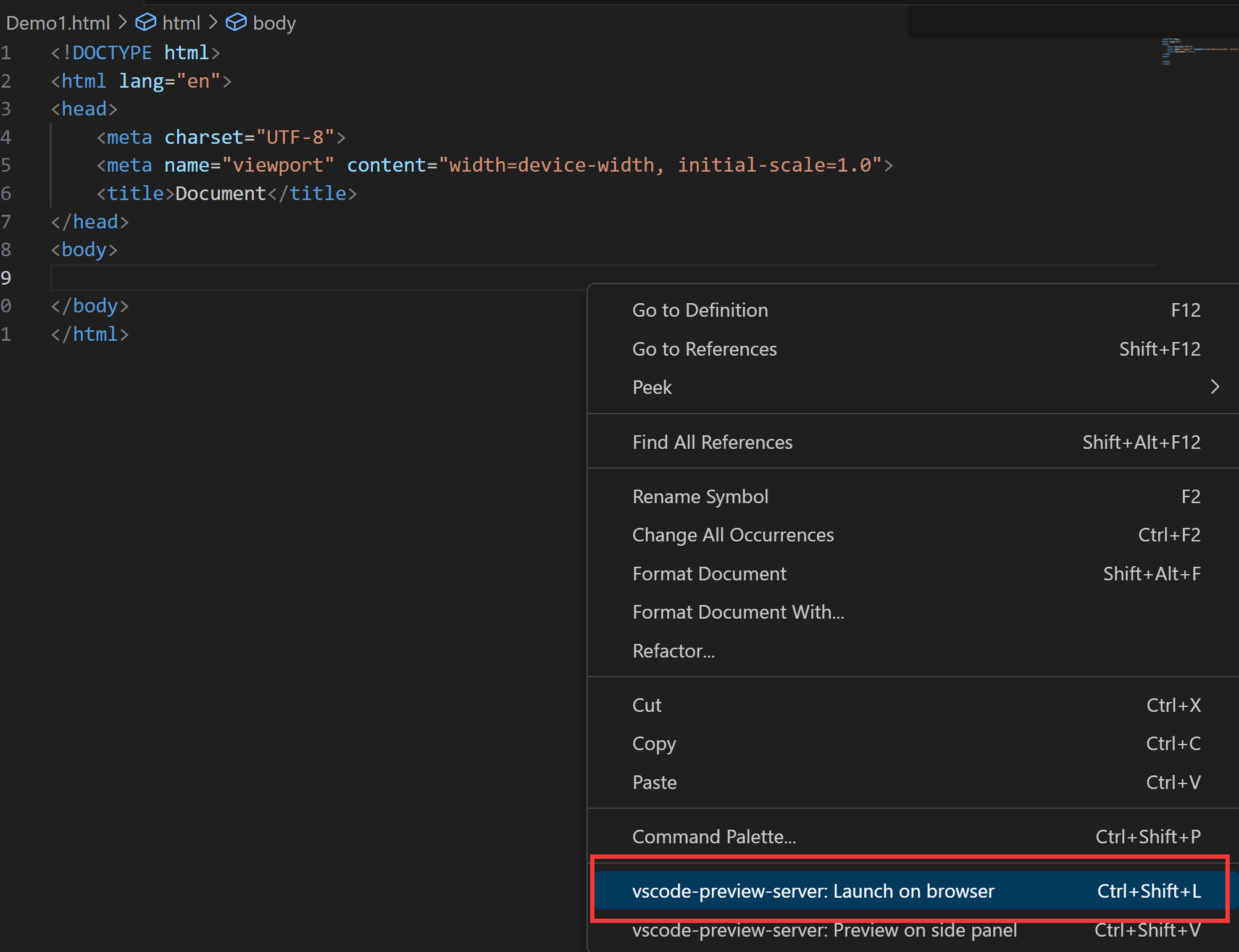Click the body symbol icon in breadcrumb
The width and height of the screenshot is (1239, 952).
(x=236, y=22)
